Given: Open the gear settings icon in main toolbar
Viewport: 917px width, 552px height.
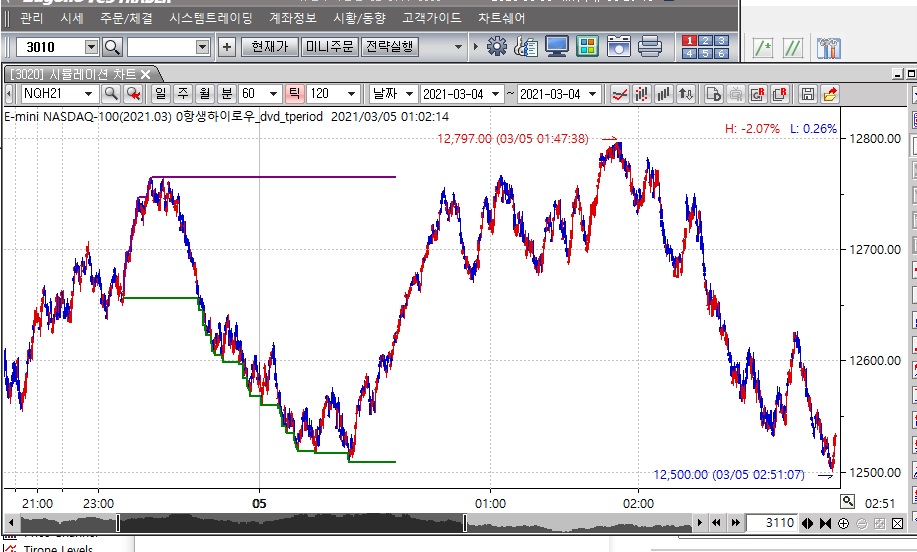Looking at the screenshot, I should coord(497,47).
